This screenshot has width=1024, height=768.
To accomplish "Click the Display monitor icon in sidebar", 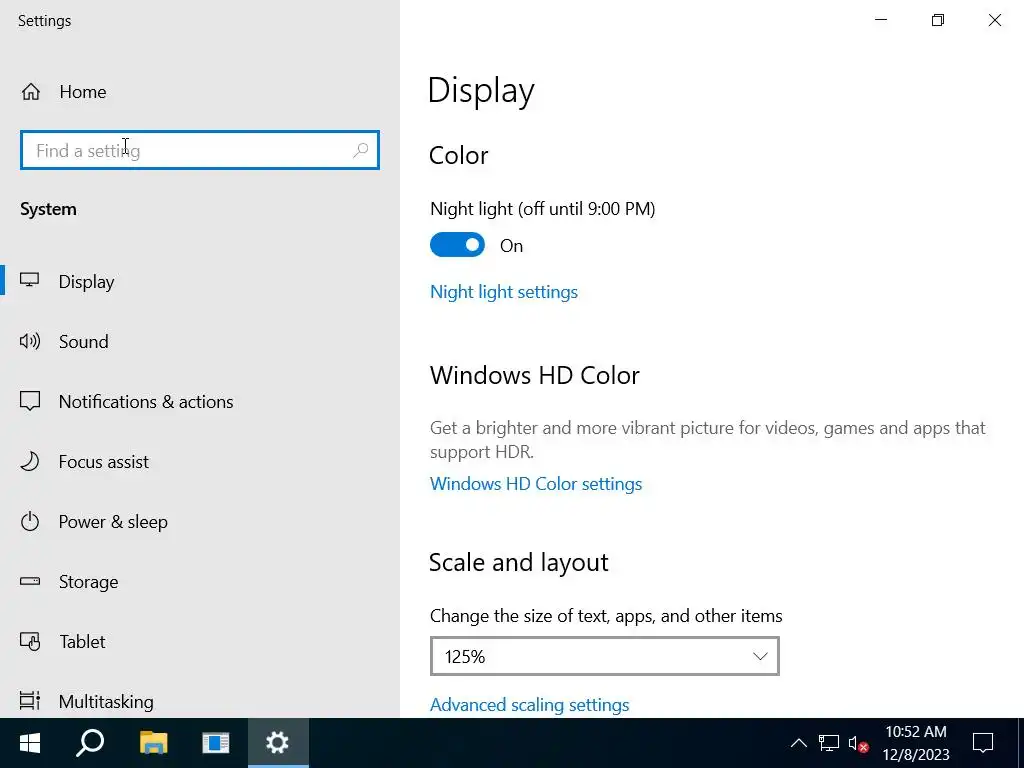I will (29, 281).
